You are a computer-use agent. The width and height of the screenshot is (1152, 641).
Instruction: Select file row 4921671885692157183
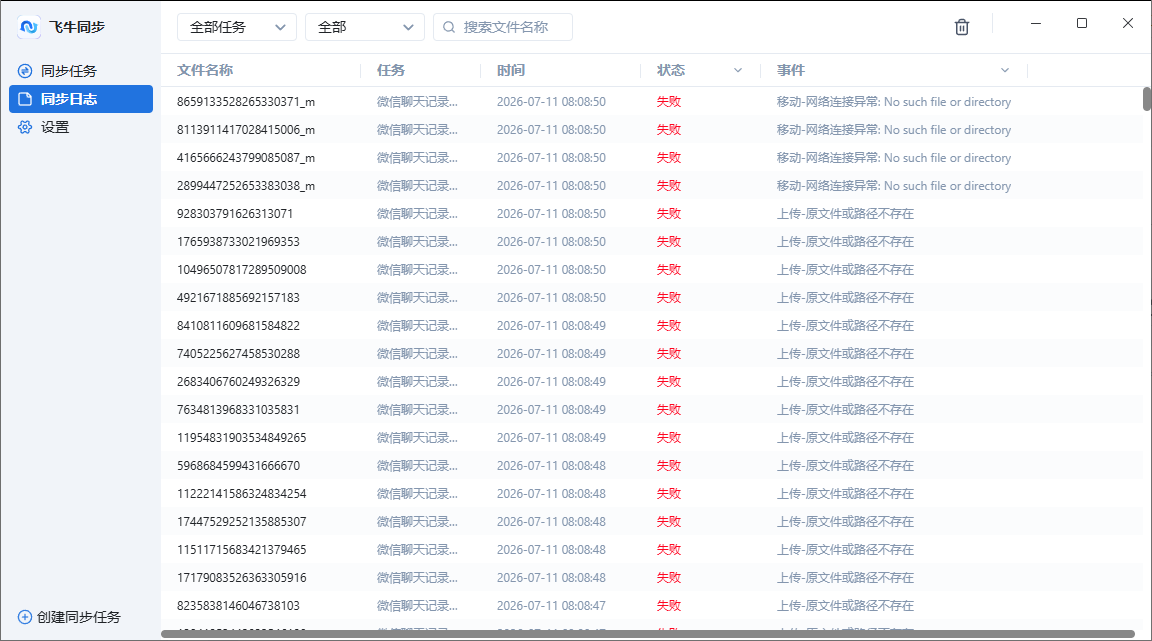click(x=652, y=297)
